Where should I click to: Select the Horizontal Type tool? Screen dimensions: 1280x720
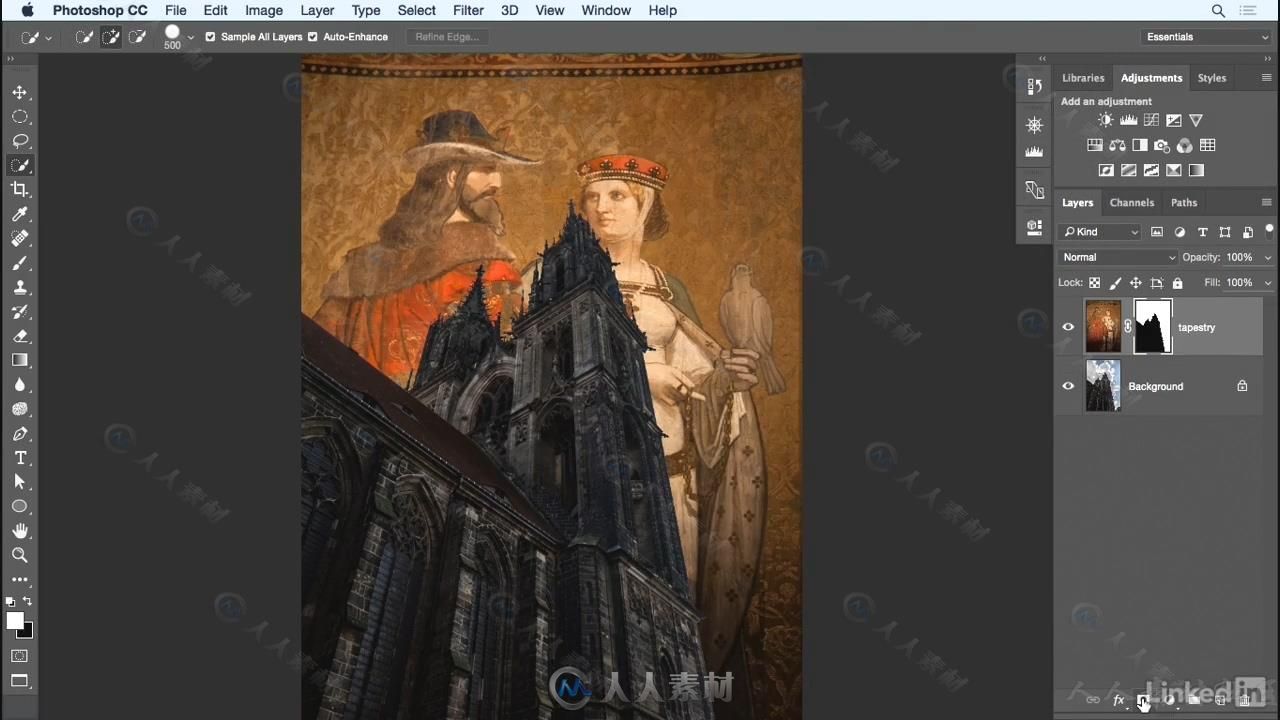[19, 458]
